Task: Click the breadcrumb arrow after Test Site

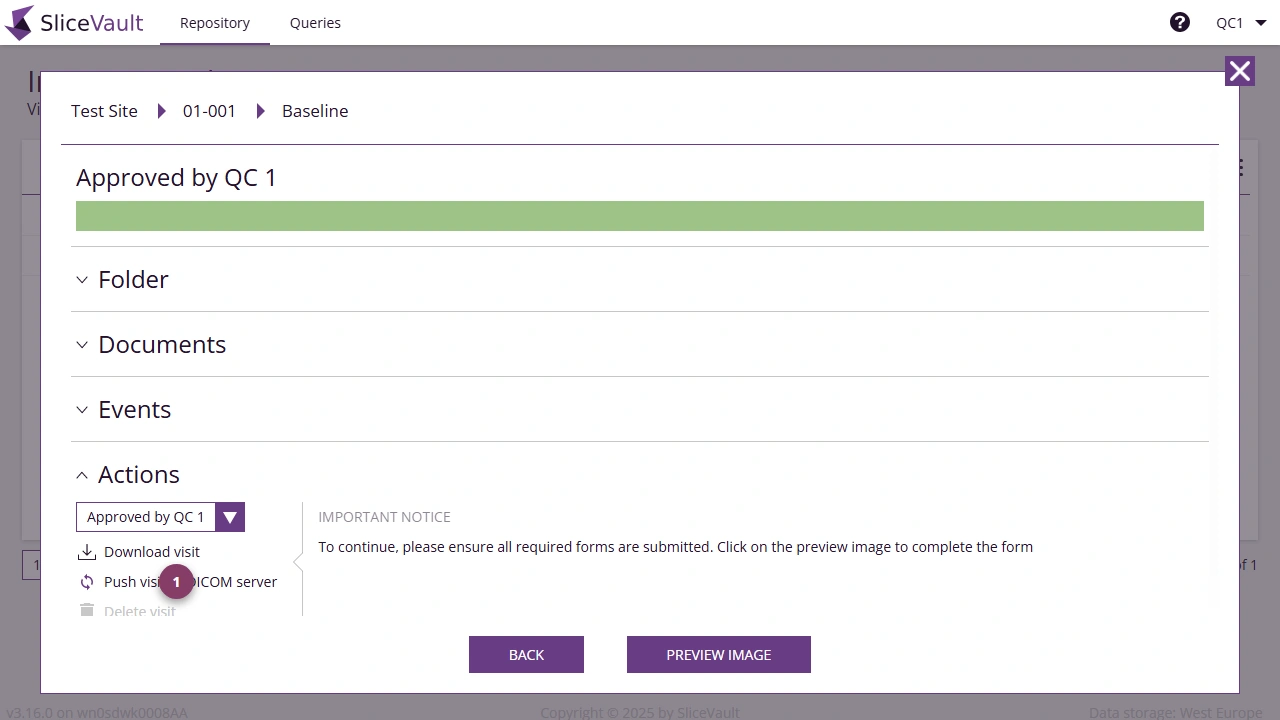Action: 162,111
